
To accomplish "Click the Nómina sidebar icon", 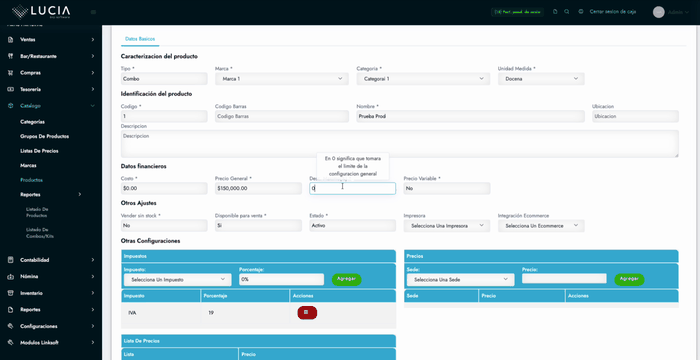I will point(10,276).
